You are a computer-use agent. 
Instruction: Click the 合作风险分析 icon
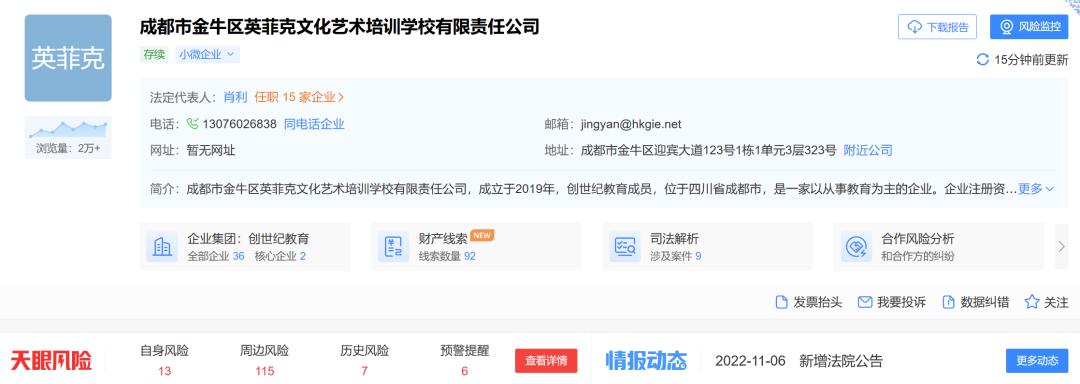point(856,246)
